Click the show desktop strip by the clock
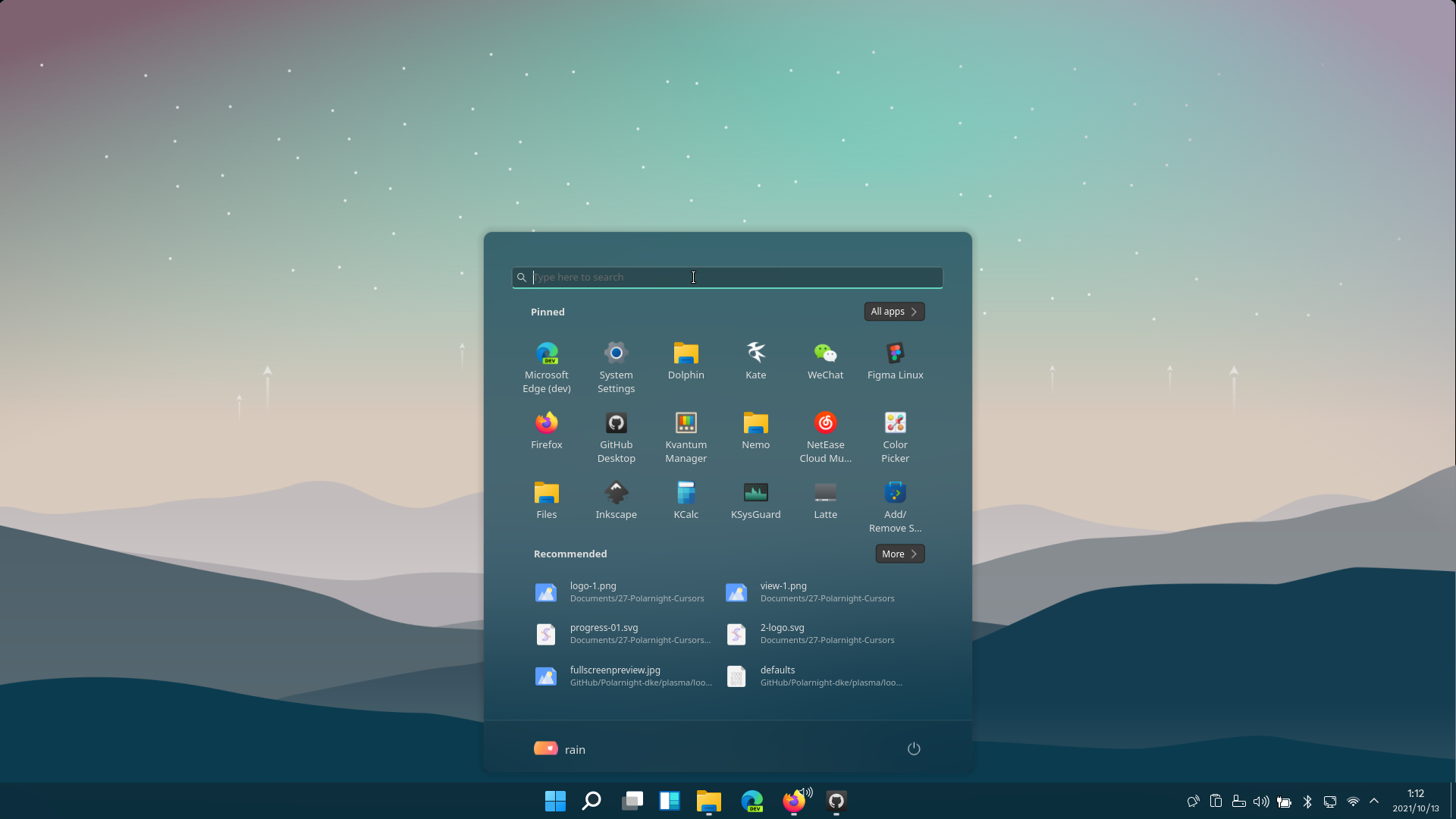Screen dimensions: 1456x819 (1452, 801)
